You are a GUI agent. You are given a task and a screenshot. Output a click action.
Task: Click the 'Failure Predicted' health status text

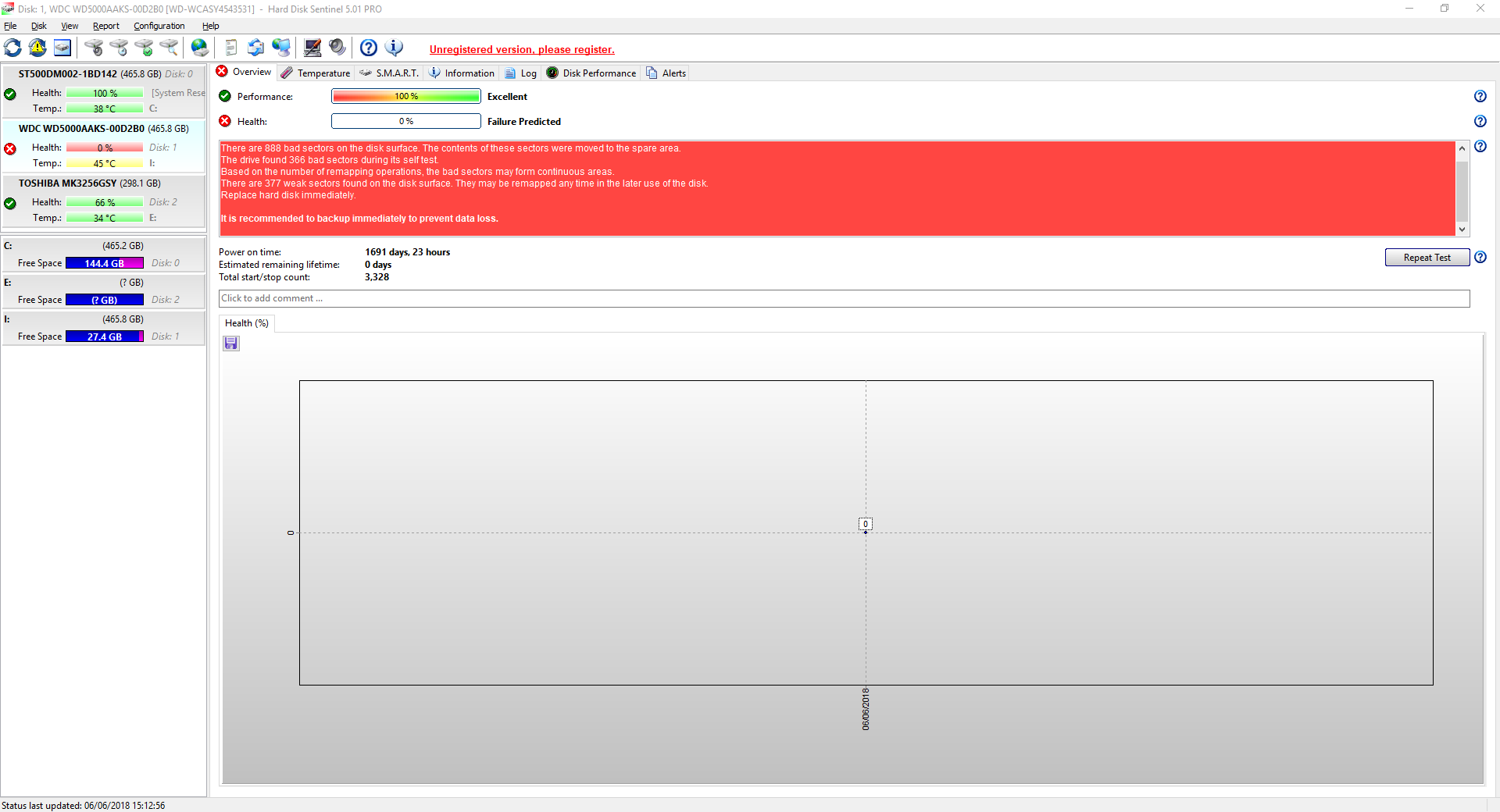[524, 122]
